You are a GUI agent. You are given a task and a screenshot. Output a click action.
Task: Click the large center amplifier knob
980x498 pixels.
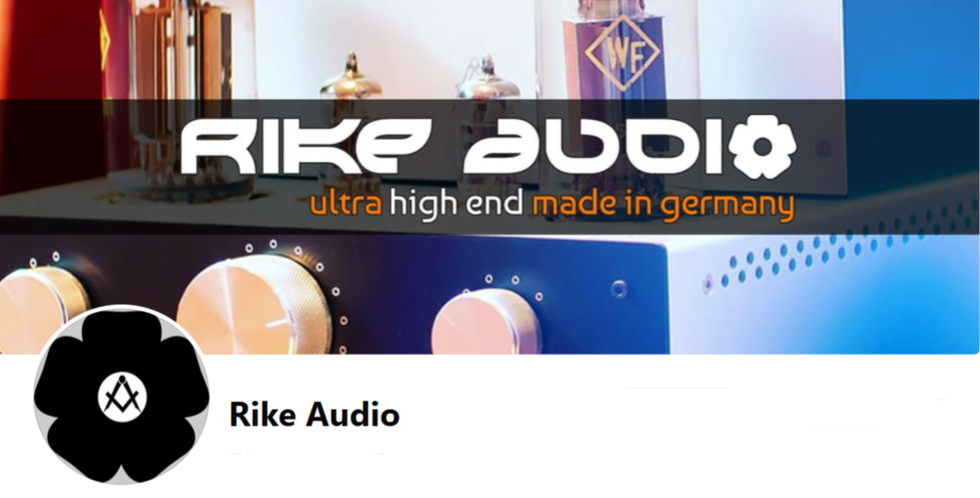point(254,304)
